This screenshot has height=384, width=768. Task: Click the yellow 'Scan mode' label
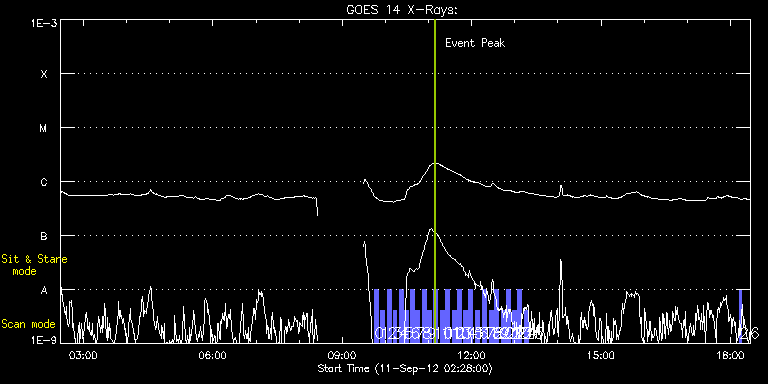[x=28, y=324]
